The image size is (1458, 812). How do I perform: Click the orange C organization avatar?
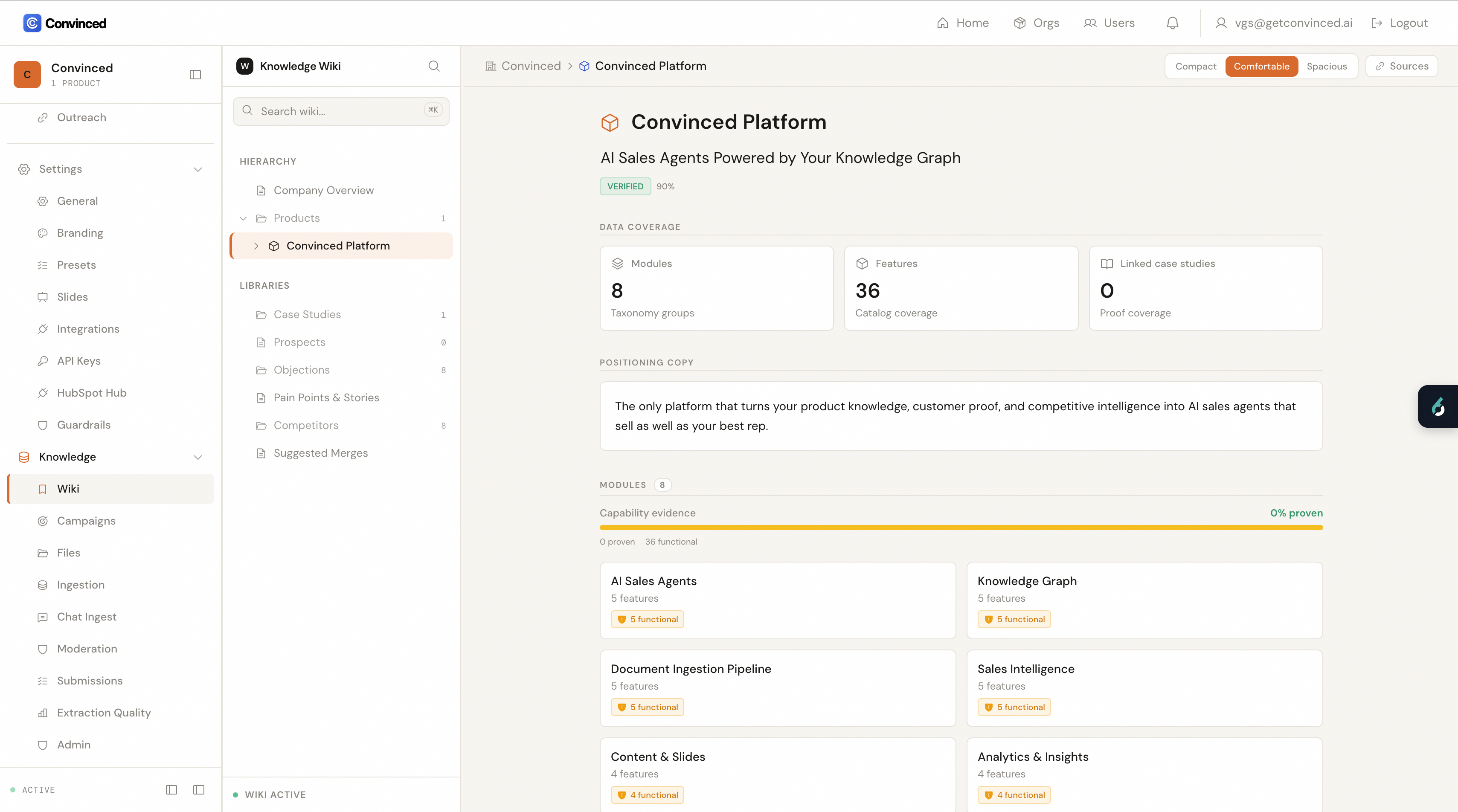point(27,75)
